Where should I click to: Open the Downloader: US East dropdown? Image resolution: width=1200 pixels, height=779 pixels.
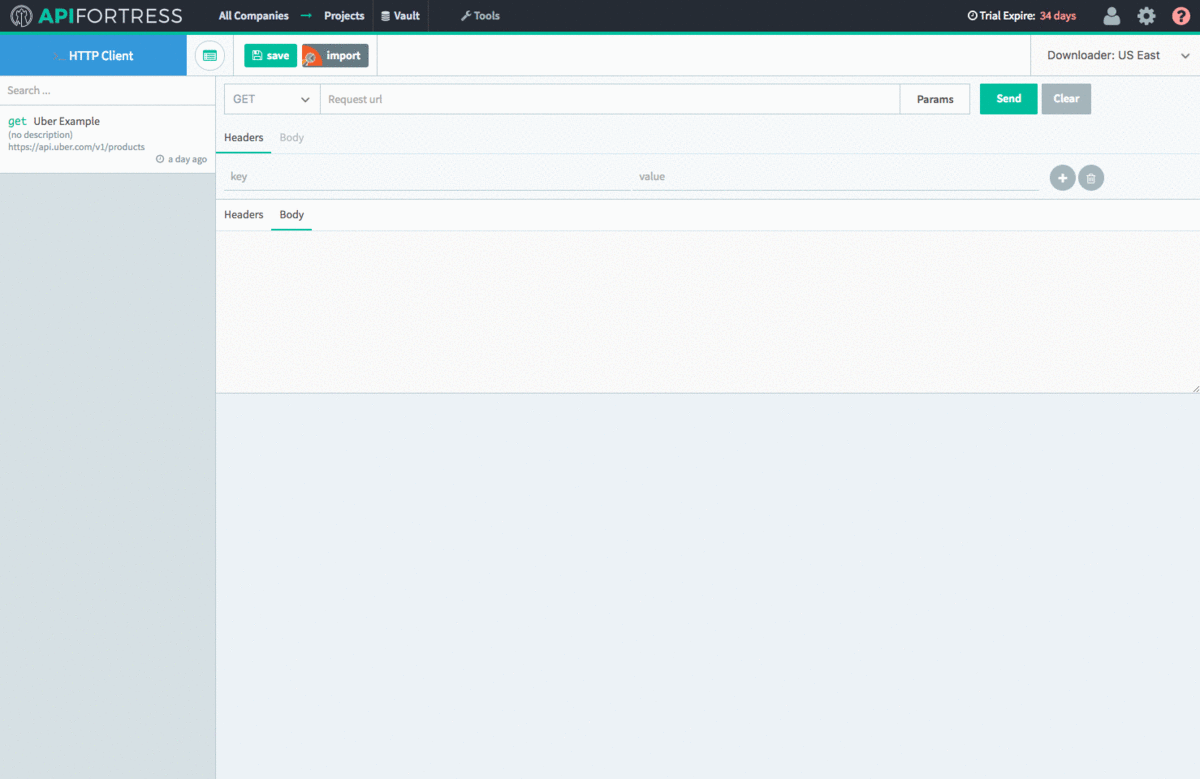[1115, 56]
